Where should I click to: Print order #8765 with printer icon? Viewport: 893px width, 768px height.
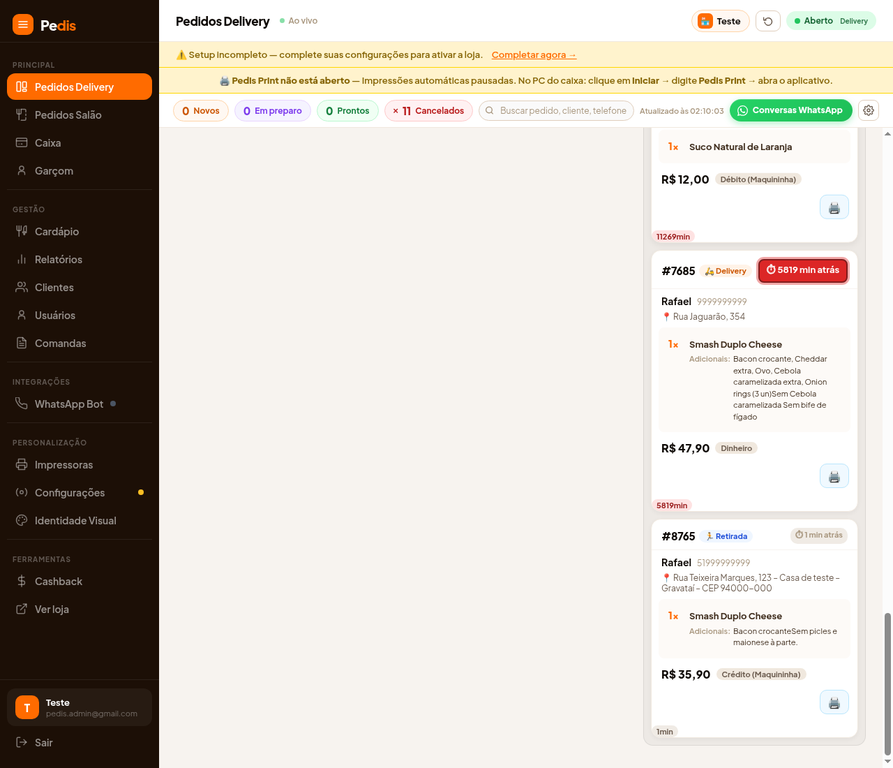[834, 703]
